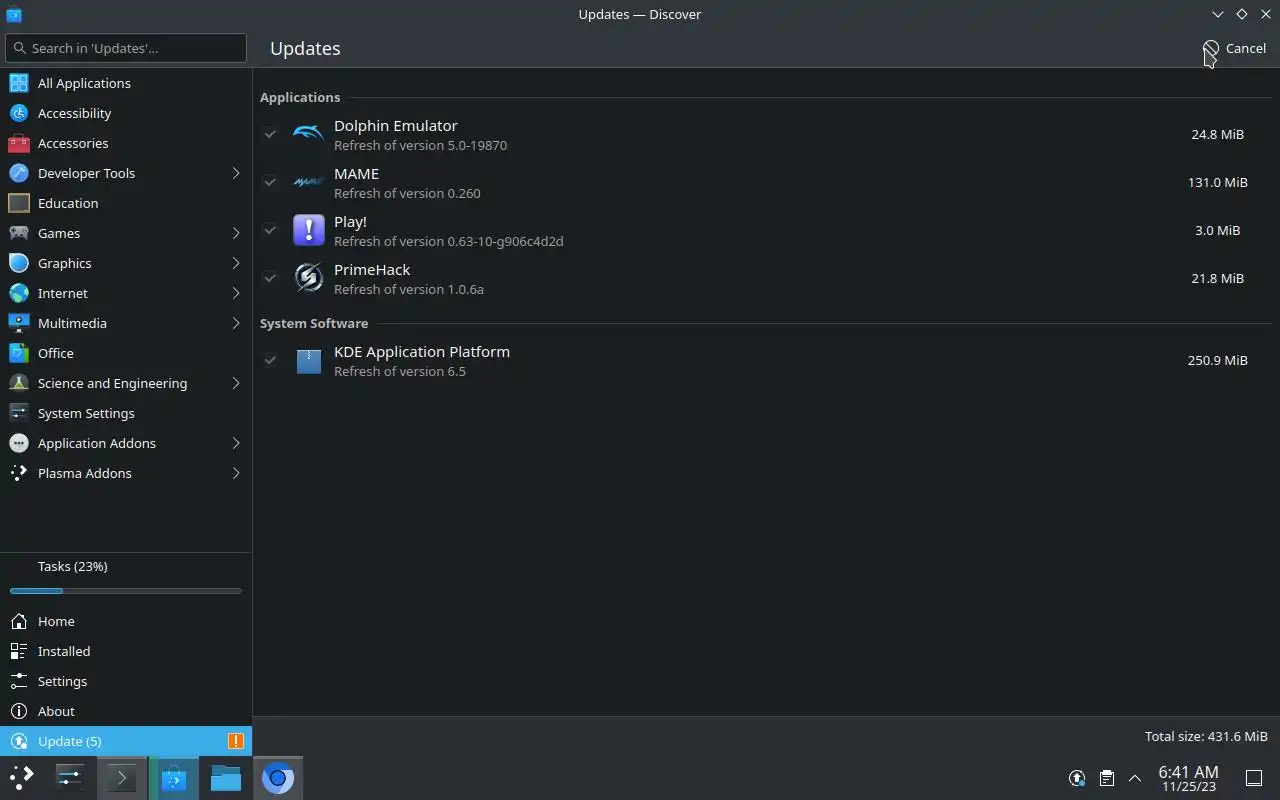The height and width of the screenshot is (800, 1280).
Task: Cancel the running updates
Action: point(1235,48)
